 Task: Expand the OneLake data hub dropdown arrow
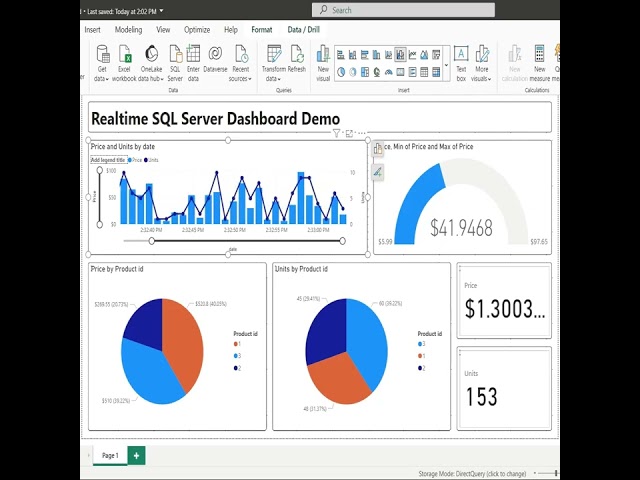coord(162,79)
